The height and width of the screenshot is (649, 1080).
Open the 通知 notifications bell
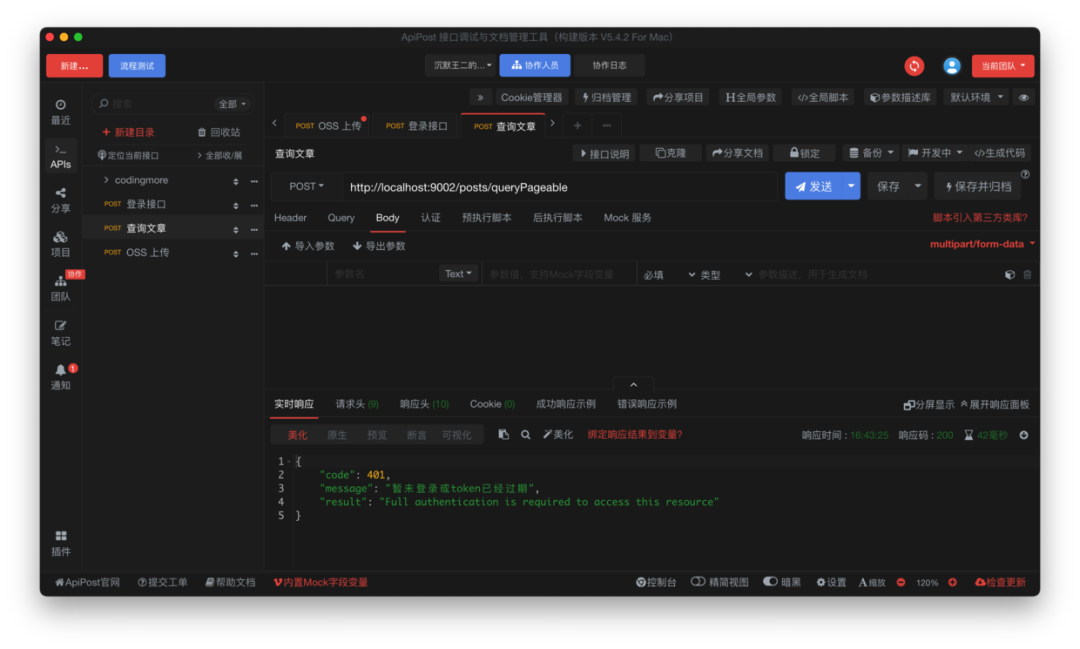(61, 378)
